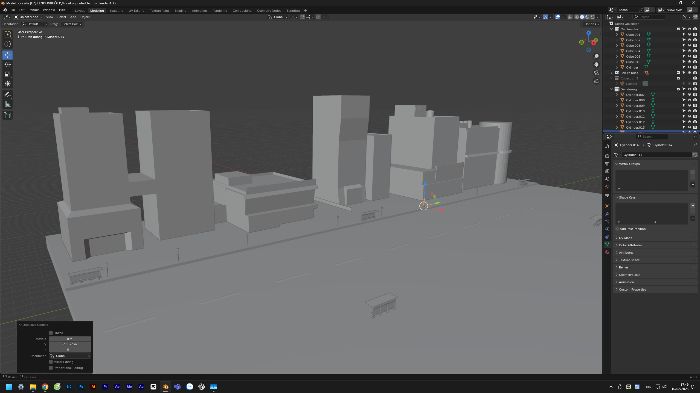
Task: Open the outliner filter funnel icon
Action: click(685, 17)
